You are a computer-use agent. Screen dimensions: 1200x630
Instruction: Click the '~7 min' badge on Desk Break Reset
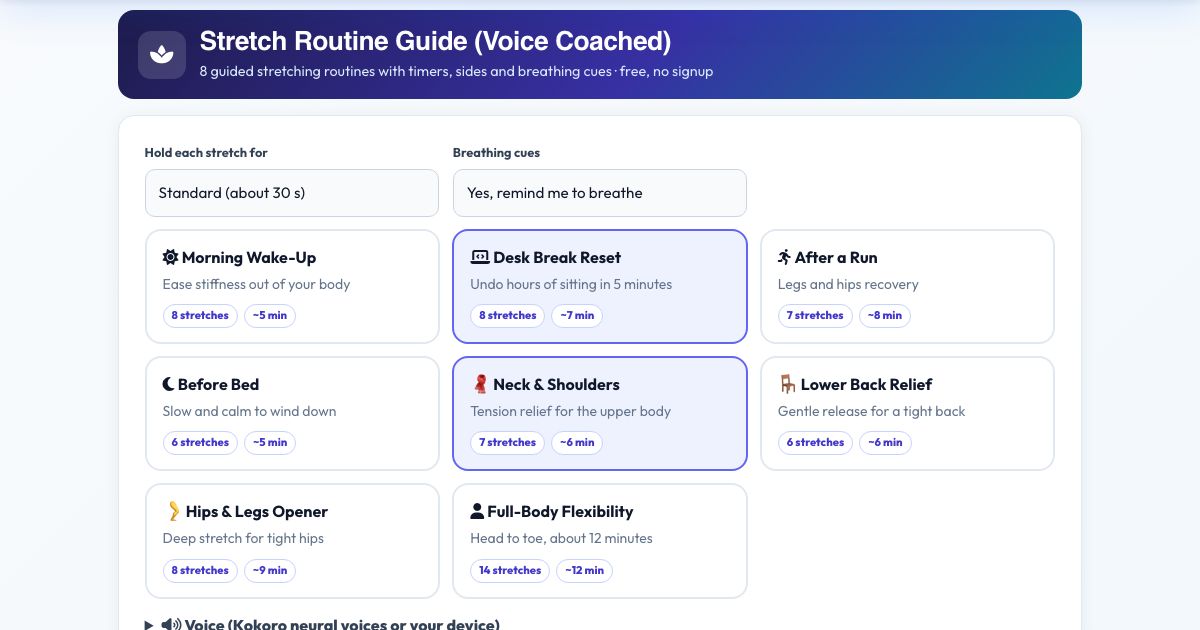click(x=577, y=315)
